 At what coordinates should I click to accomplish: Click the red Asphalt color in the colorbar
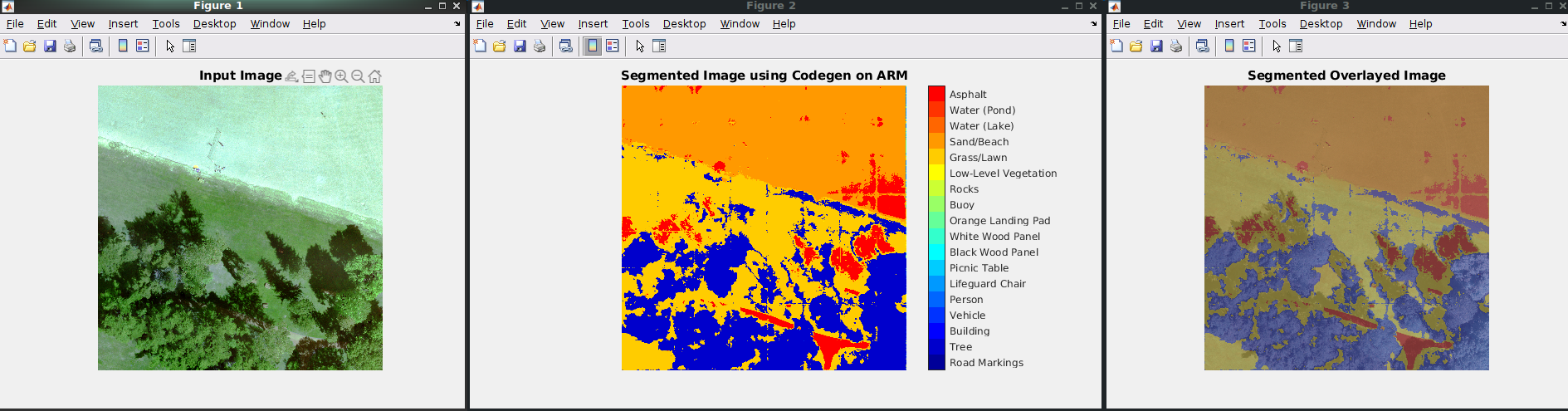(936, 94)
